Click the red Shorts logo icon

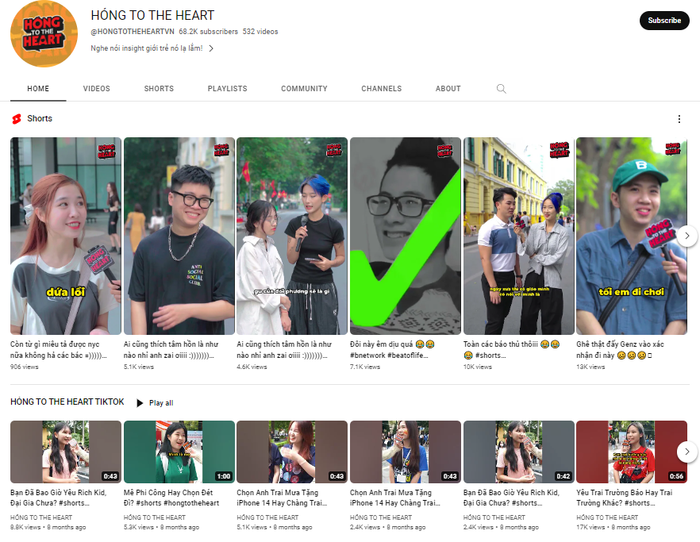point(17,119)
